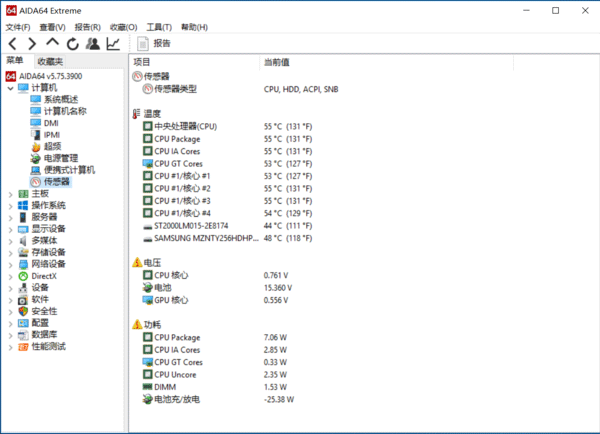Viewport: 600px width, 434px height.
Task: Open the 查看(V) menu
Action: pos(52,27)
